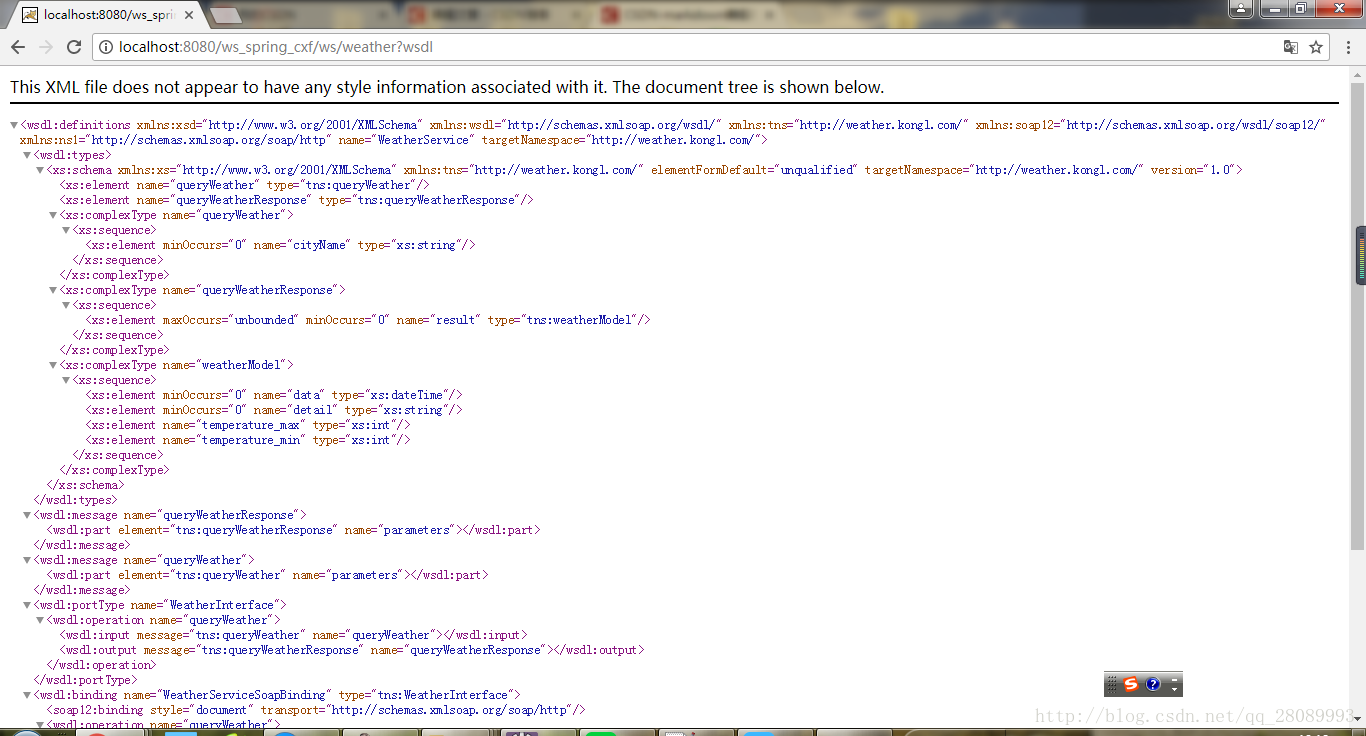Click the Sogou toolbar drag grip
The height and width of the screenshot is (736, 1366).
pos(1112,684)
